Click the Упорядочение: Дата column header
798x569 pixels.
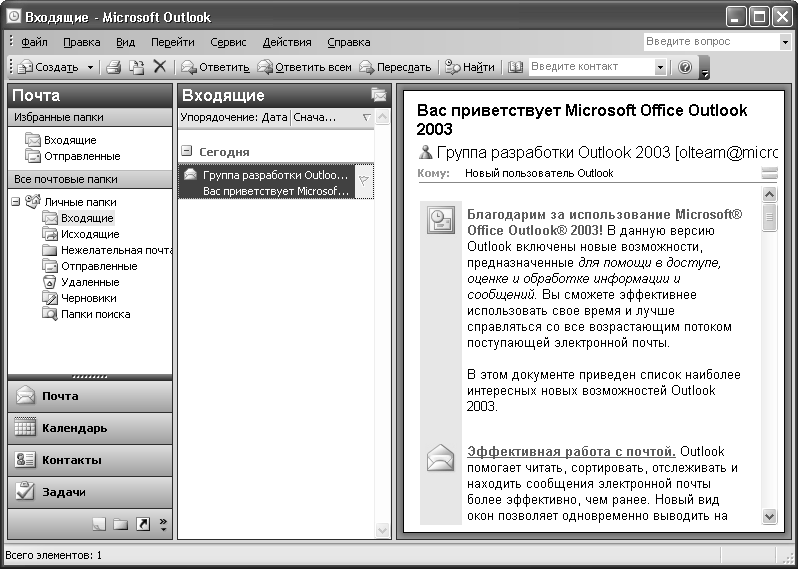click(234, 118)
